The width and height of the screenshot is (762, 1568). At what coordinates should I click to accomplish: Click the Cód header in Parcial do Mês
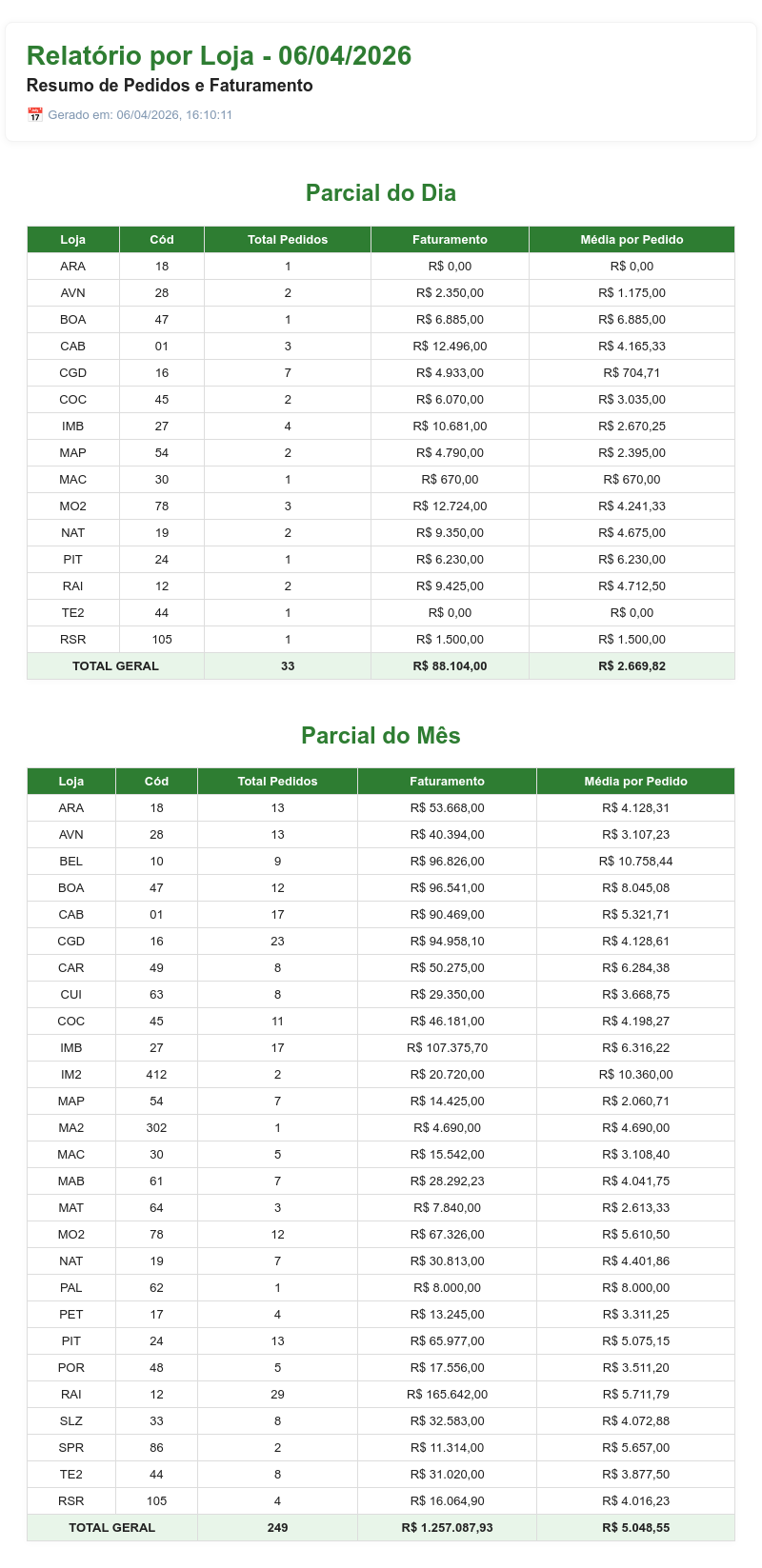point(156,782)
